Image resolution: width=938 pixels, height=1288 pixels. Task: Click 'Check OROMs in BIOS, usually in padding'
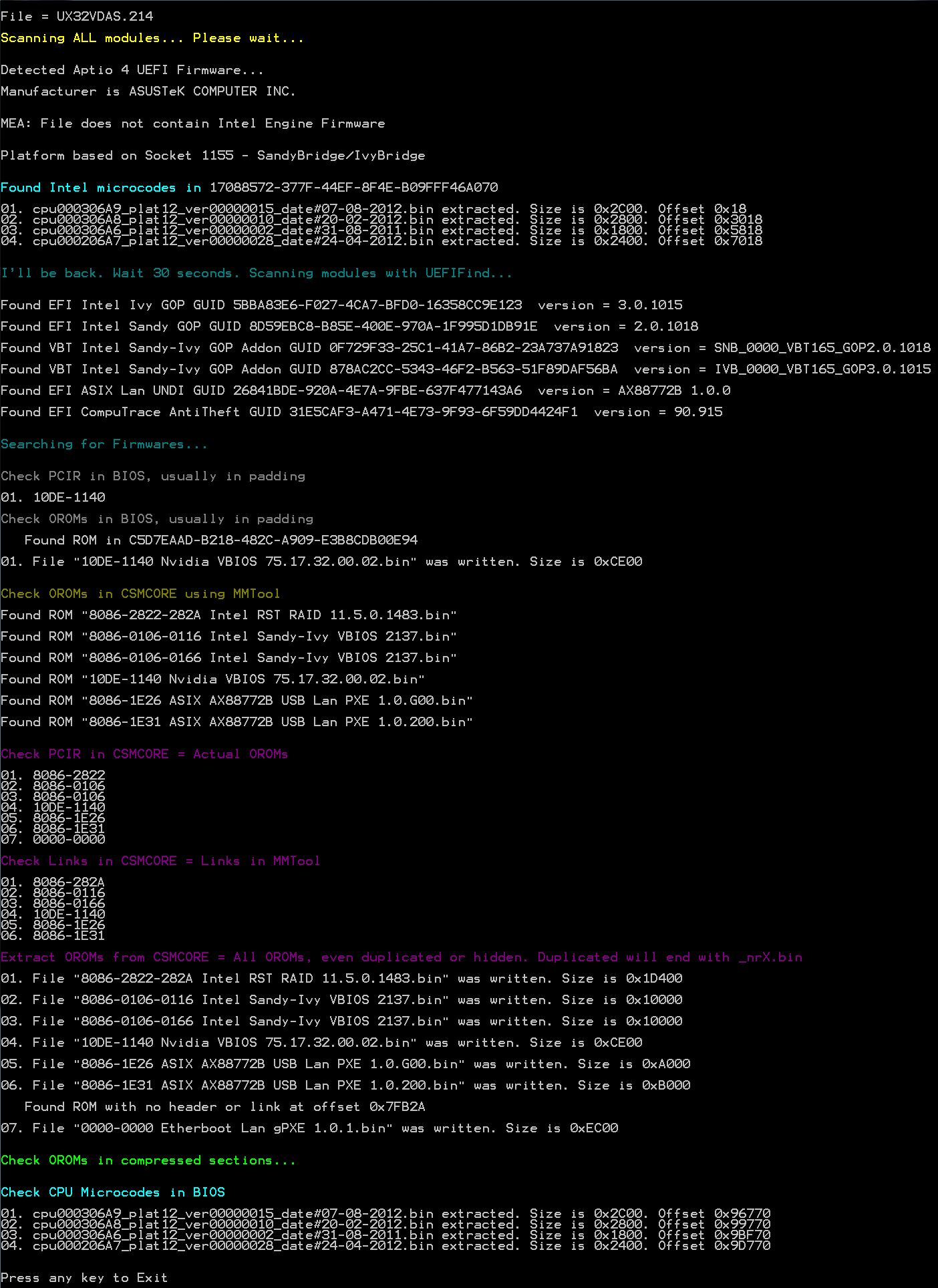[x=157, y=519]
